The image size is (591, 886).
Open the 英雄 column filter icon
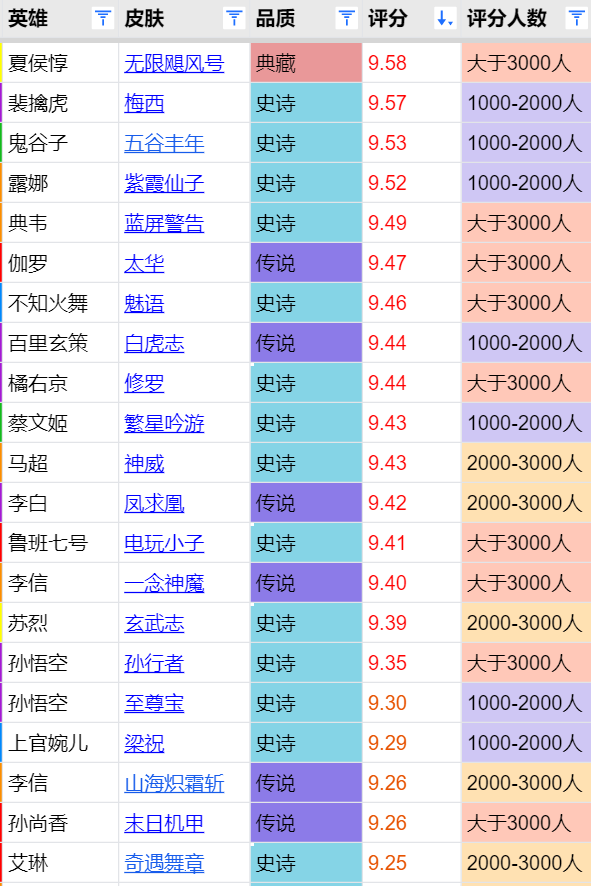pyautogui.click(x=103, y=19)
